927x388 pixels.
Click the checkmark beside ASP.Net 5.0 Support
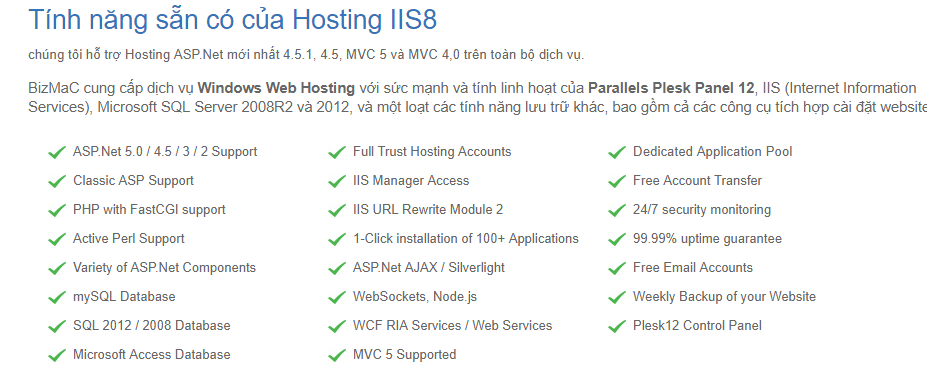click(56, 153)
